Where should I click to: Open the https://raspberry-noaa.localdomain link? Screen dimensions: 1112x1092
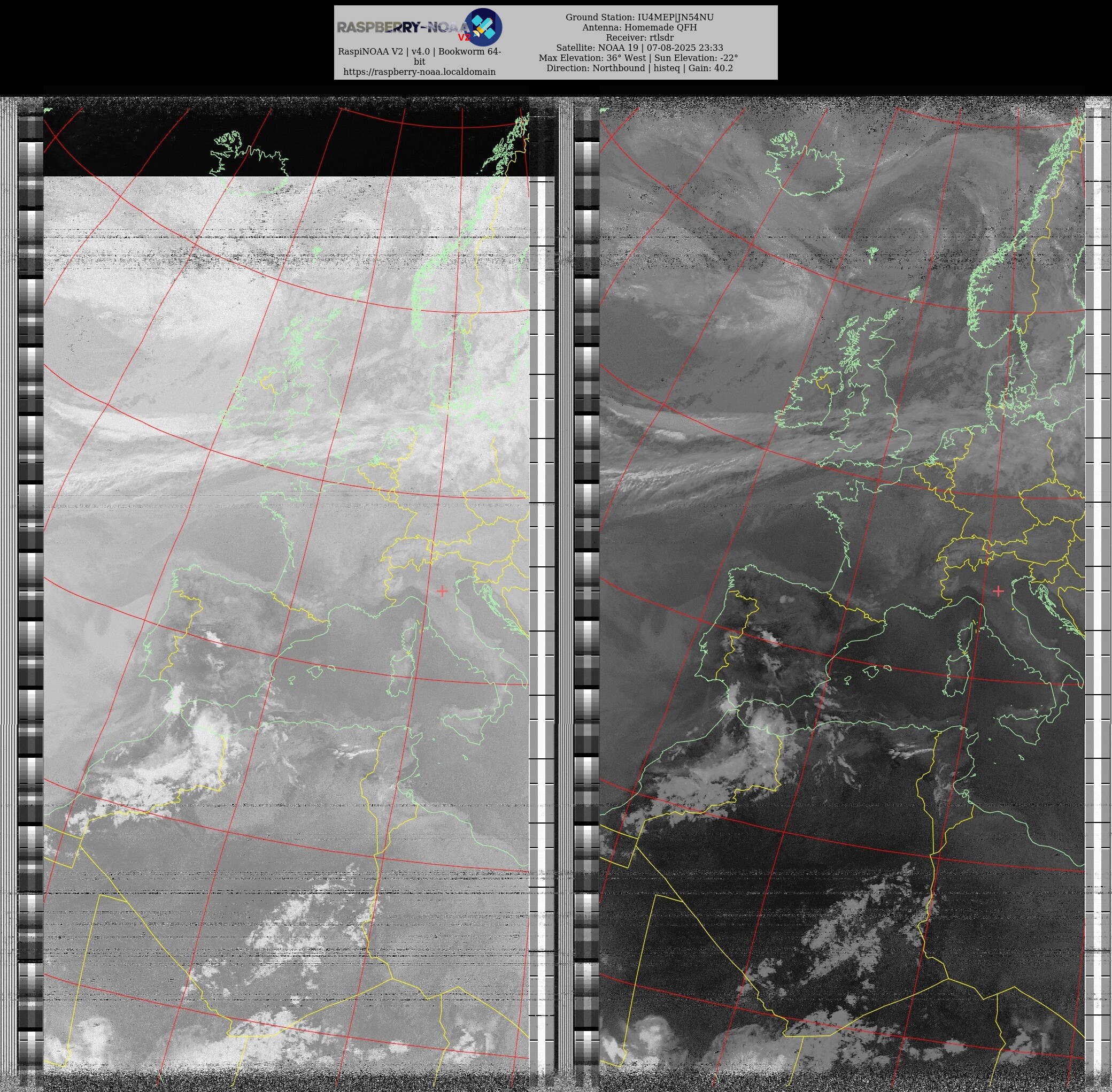pos(419,72)
